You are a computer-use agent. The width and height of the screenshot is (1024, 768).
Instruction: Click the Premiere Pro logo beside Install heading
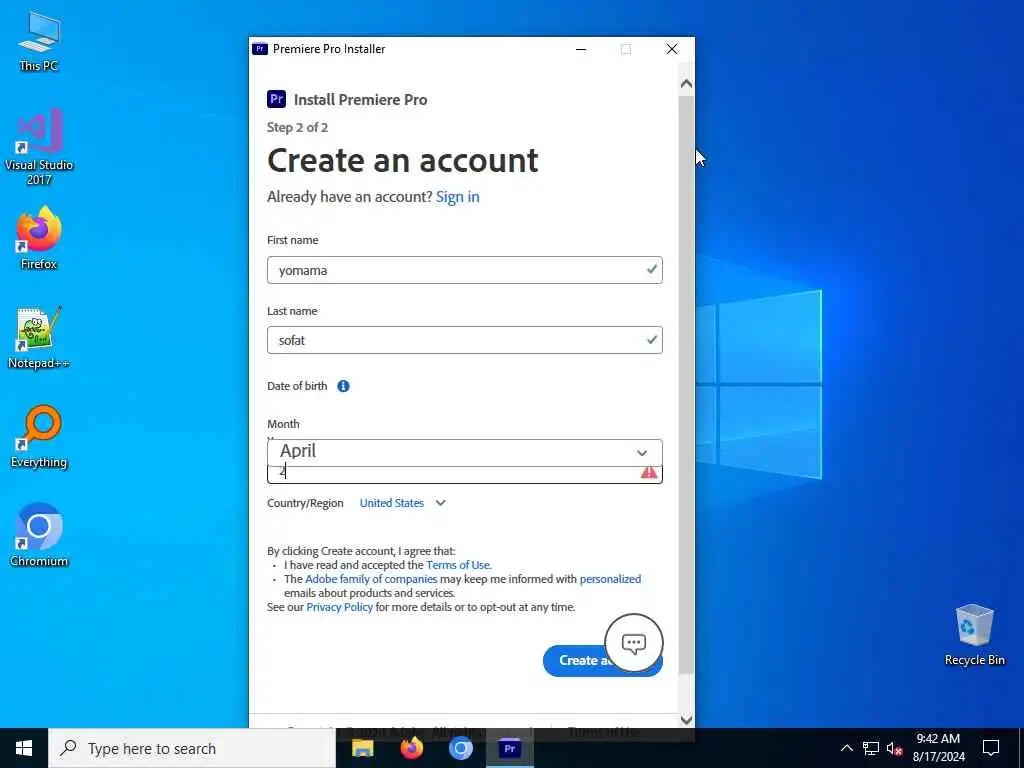276,99
